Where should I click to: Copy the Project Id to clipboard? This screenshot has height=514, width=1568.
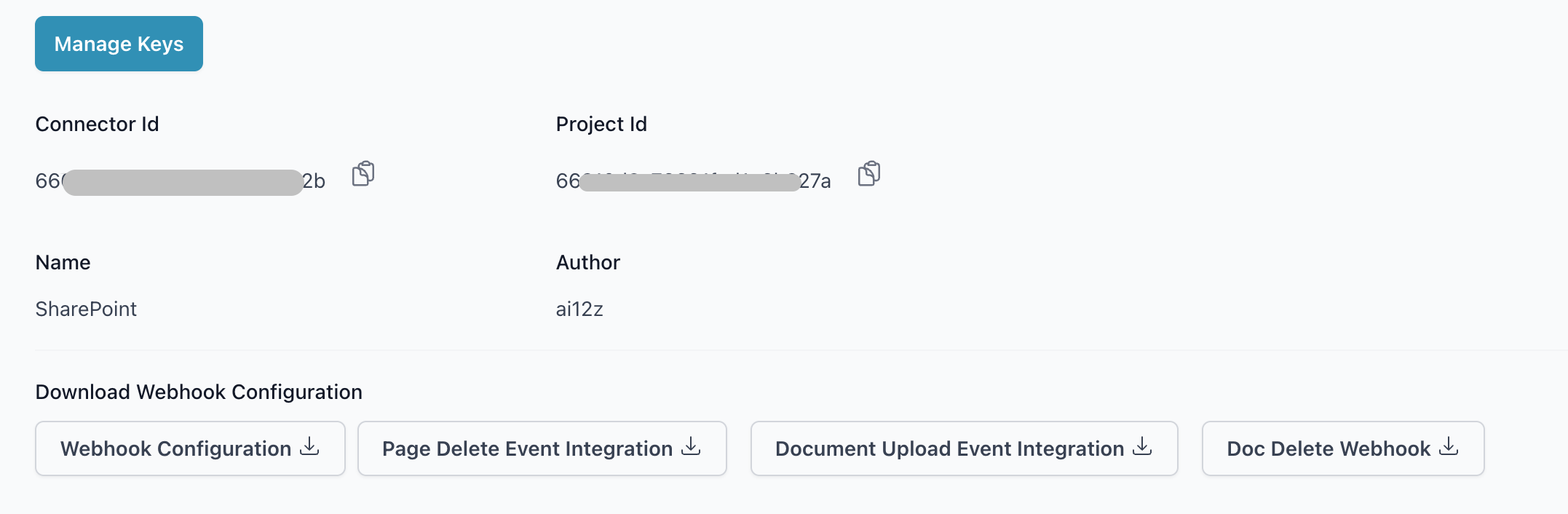pos(868,175)
